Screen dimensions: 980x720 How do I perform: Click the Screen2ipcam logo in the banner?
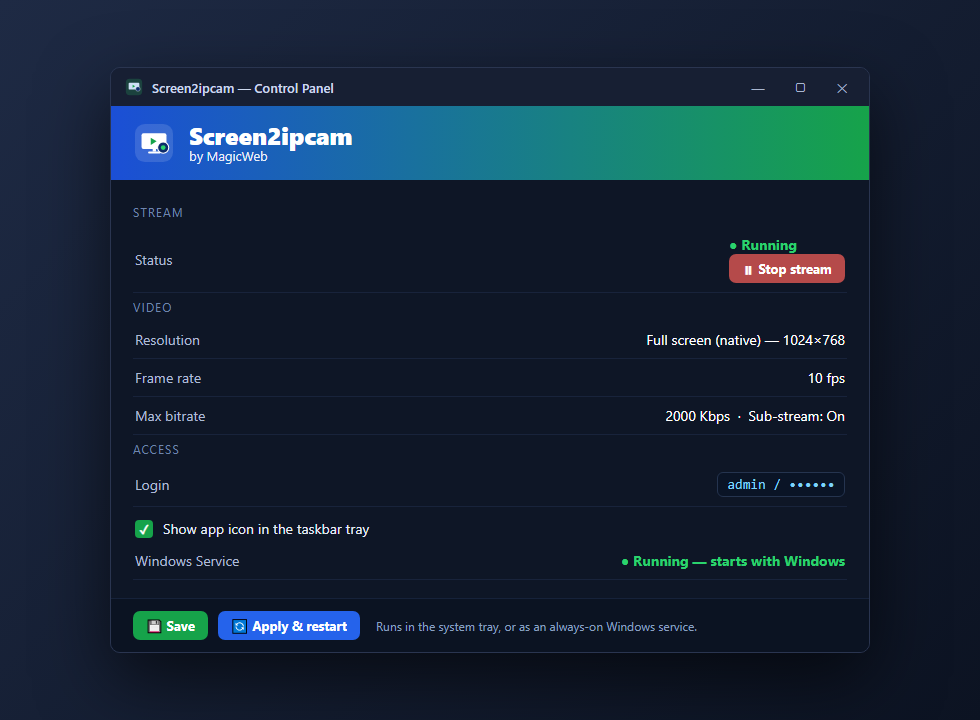pos(154,143)
